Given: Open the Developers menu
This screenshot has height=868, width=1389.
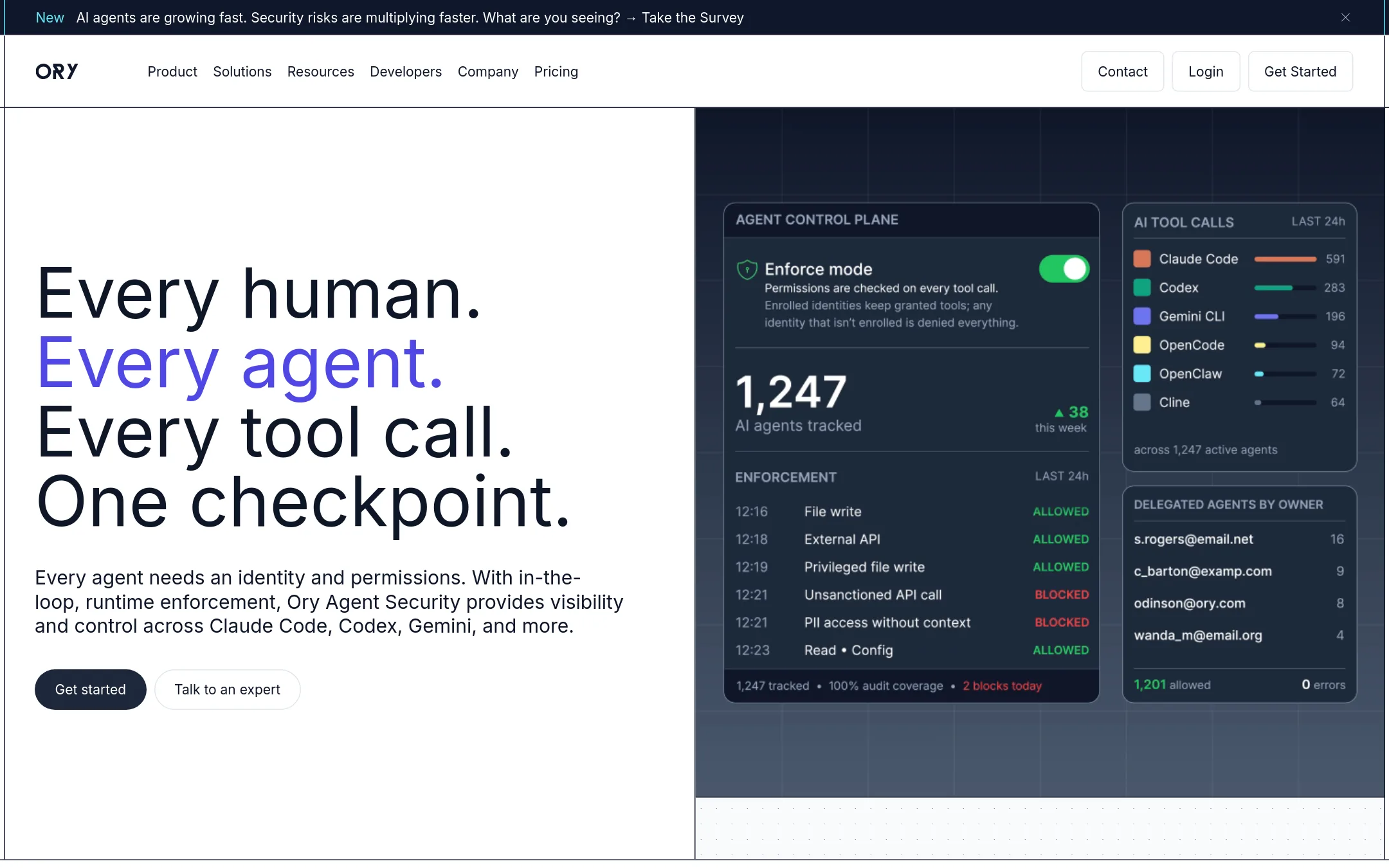Looking at the screenshot, I should coord(406,71).
